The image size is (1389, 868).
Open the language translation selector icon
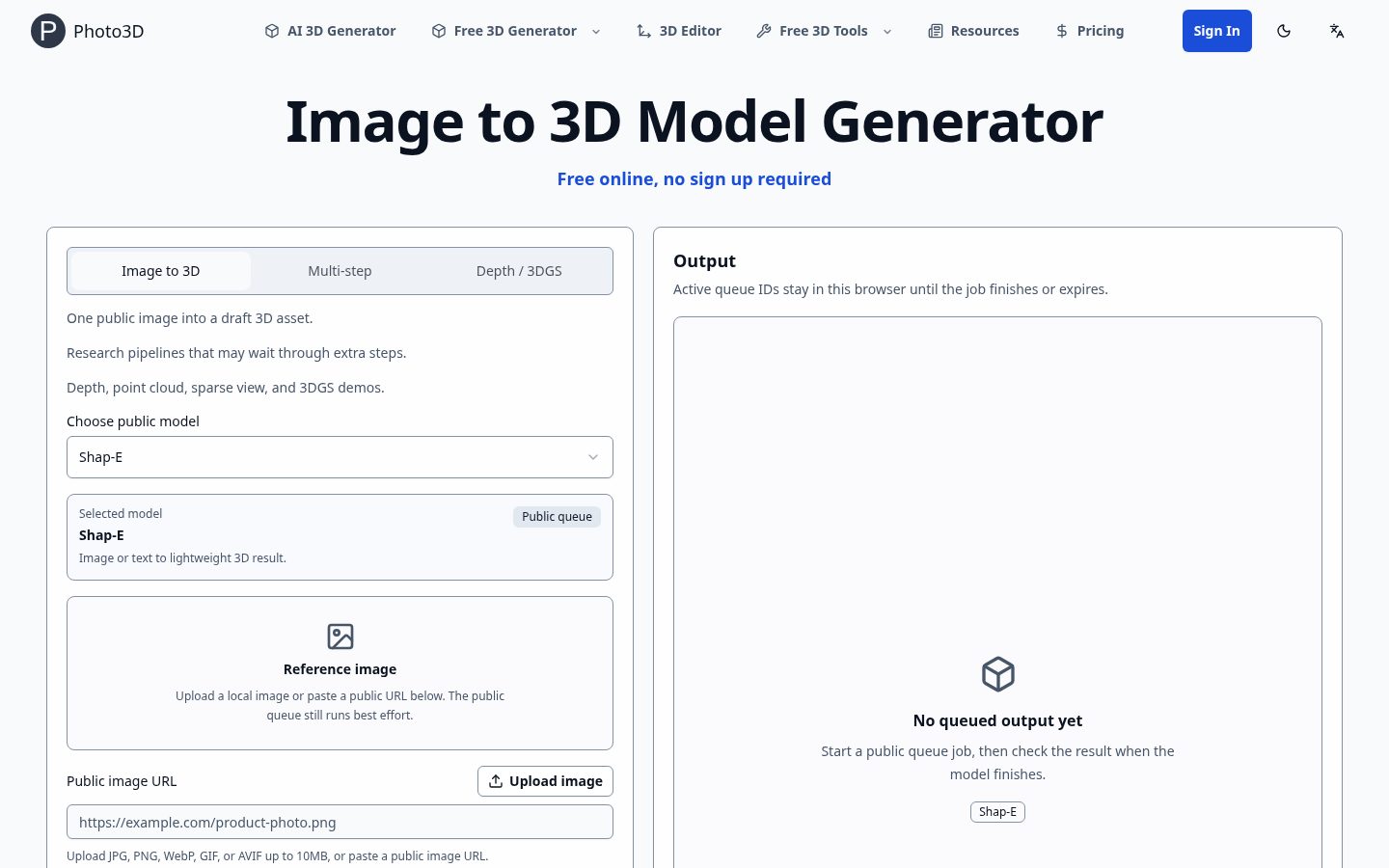1337,31
